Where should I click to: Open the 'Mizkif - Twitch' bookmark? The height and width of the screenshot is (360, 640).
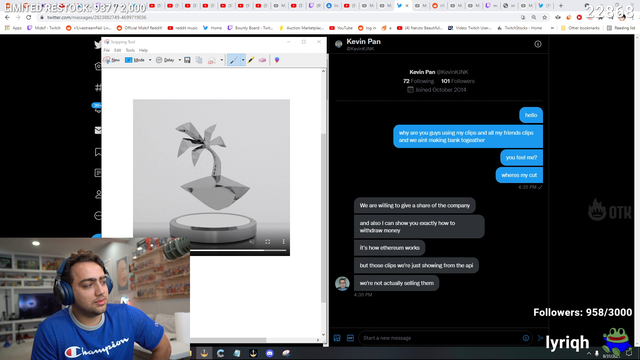point(44,28)
